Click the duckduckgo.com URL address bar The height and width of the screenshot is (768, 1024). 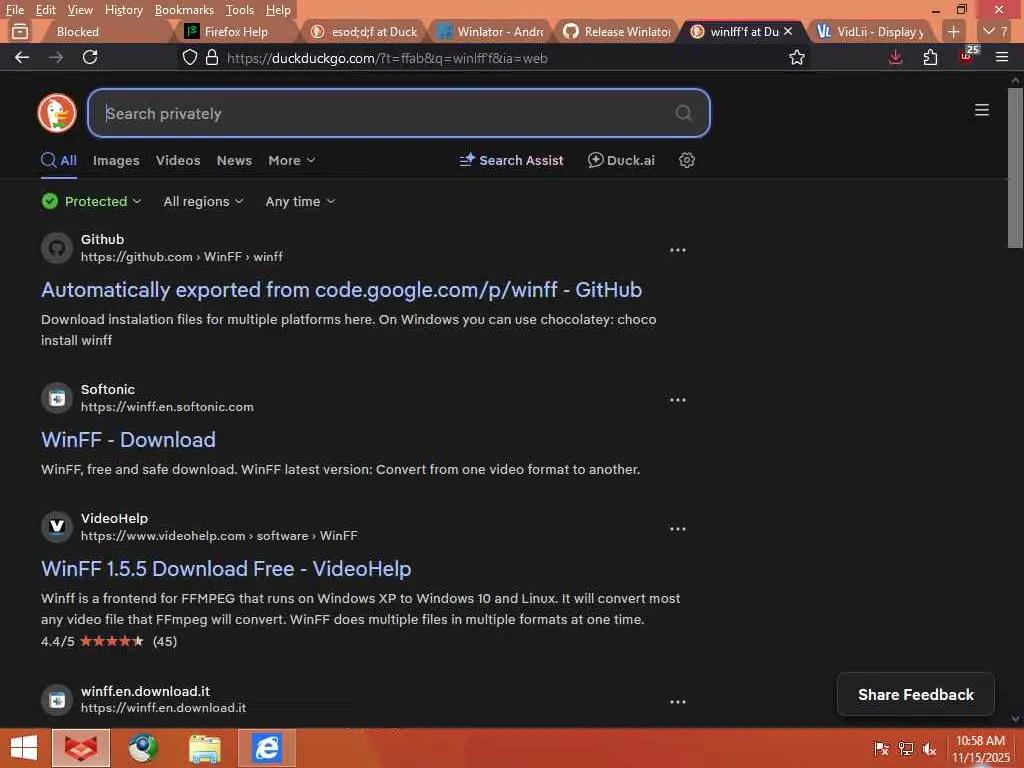click(x=496, y=58)
